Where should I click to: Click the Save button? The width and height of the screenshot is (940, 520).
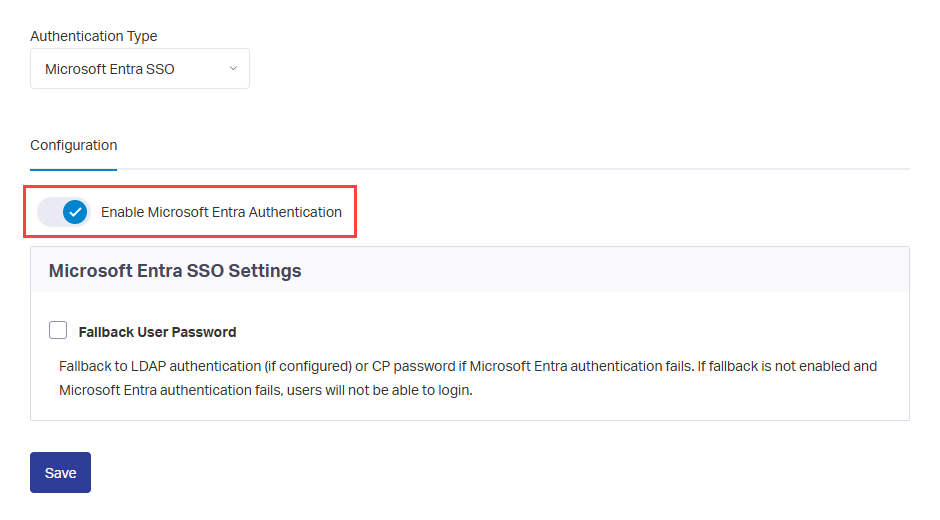pyautogui.click(x=61, y=473)
